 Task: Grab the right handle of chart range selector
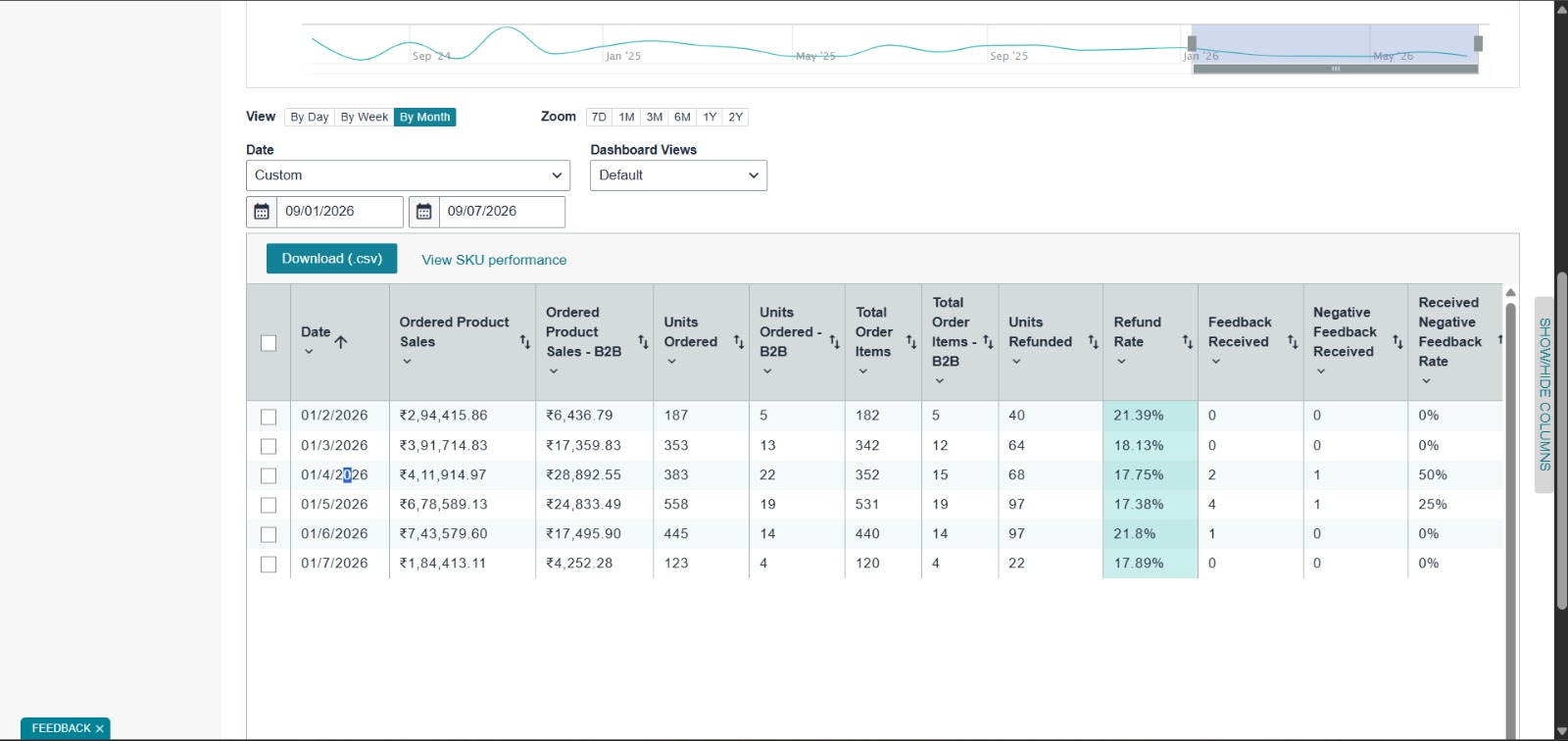pos(1479,43)
